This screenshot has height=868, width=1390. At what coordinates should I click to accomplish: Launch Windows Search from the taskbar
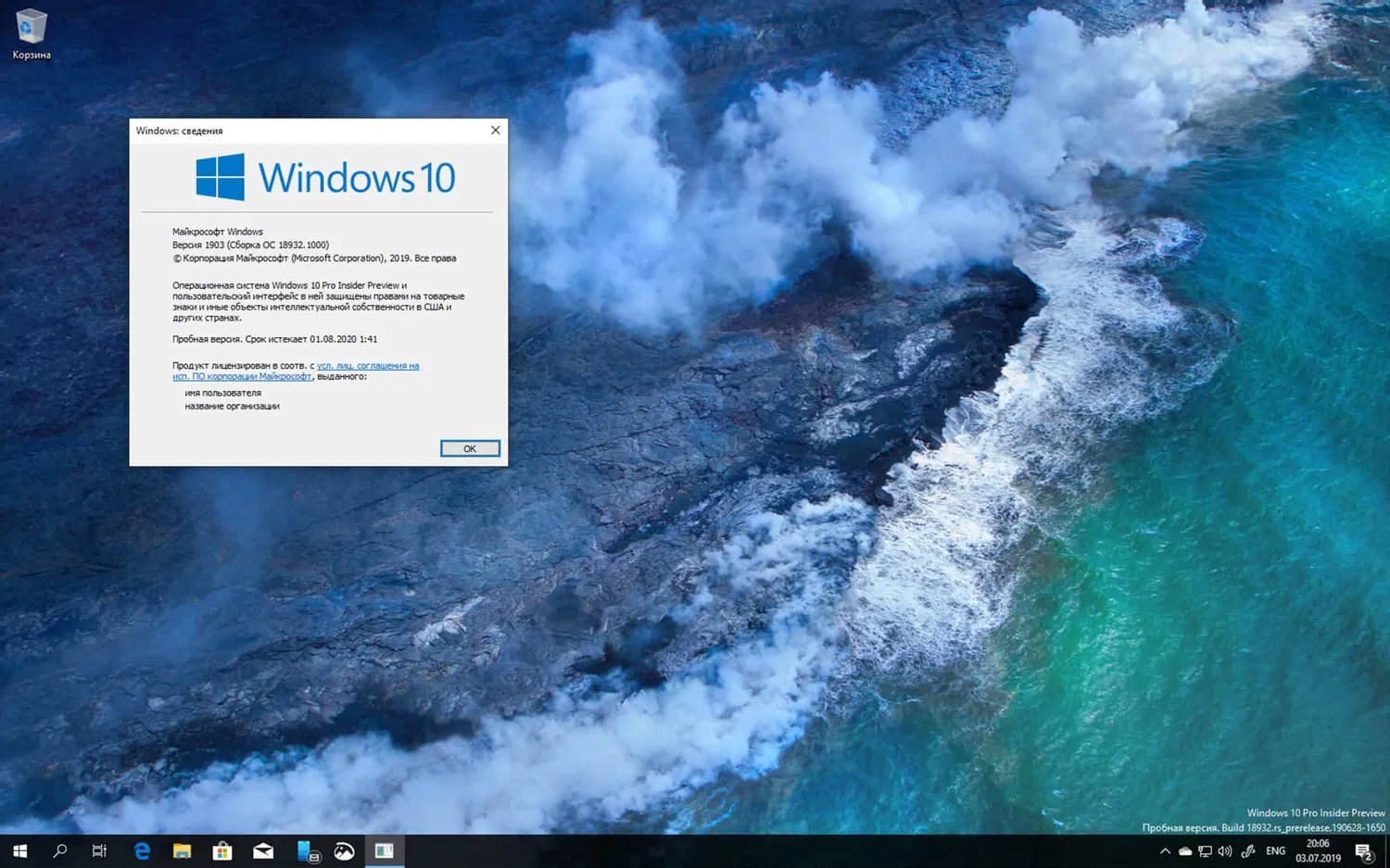tap(59, 850)
